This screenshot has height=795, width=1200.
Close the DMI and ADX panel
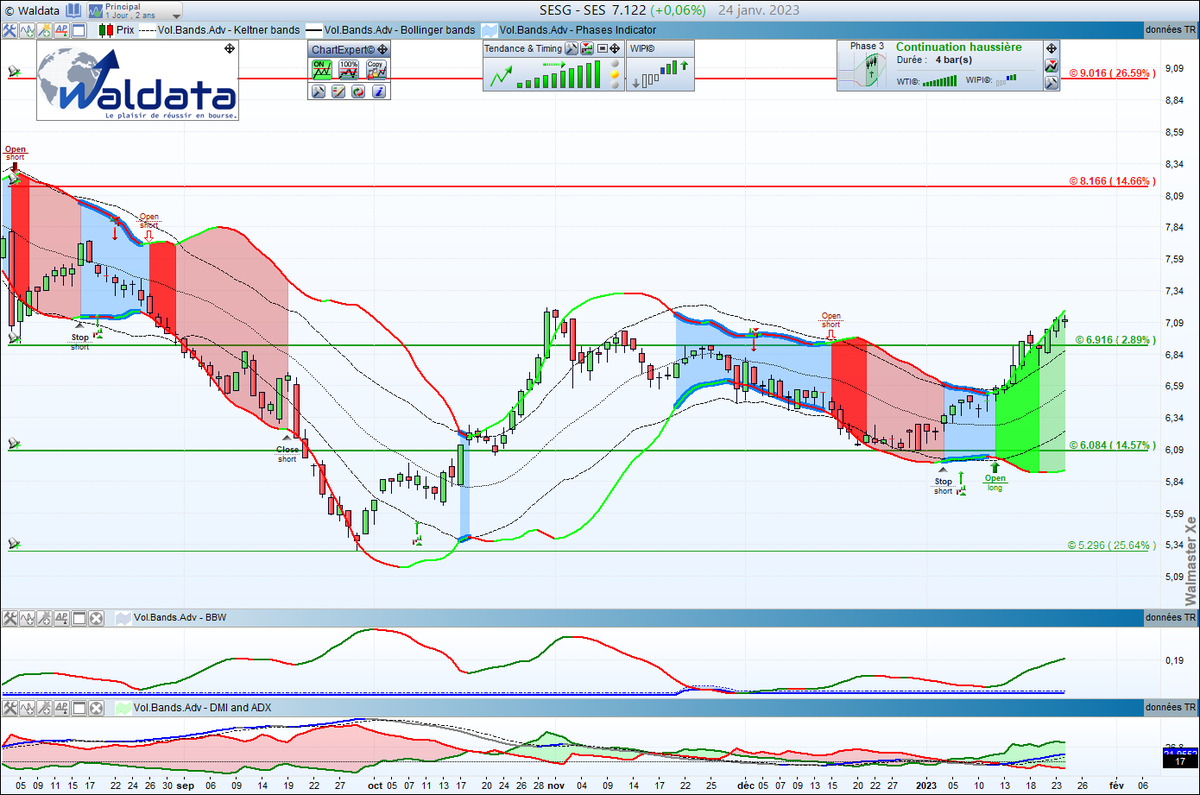point(96,708)
